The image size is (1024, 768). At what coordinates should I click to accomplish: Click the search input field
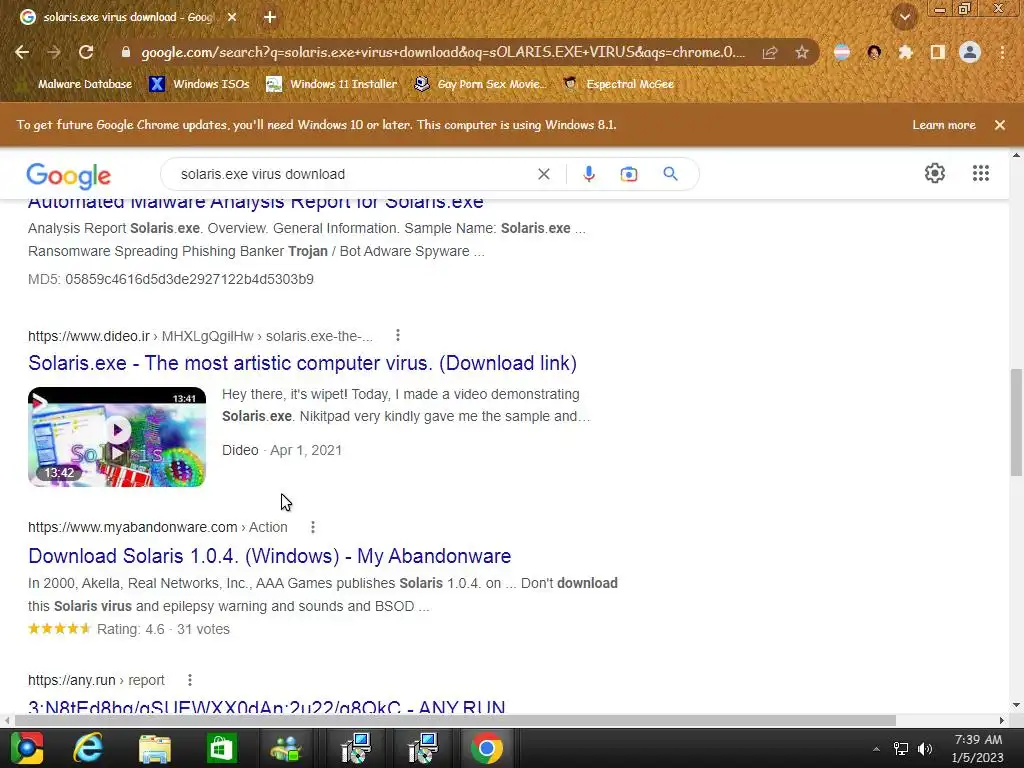[353, 174]
